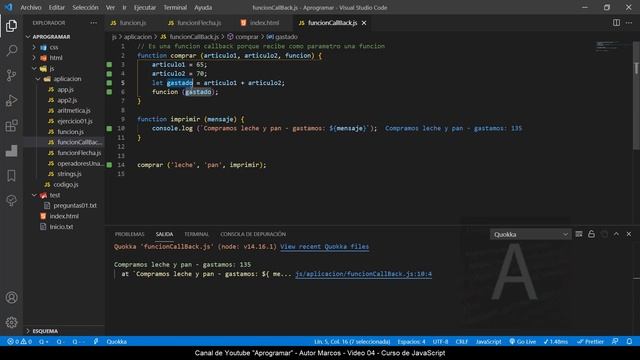The image size is (640, 360).
Task: Toggle output scroll lock
Action: coord(591,234)
